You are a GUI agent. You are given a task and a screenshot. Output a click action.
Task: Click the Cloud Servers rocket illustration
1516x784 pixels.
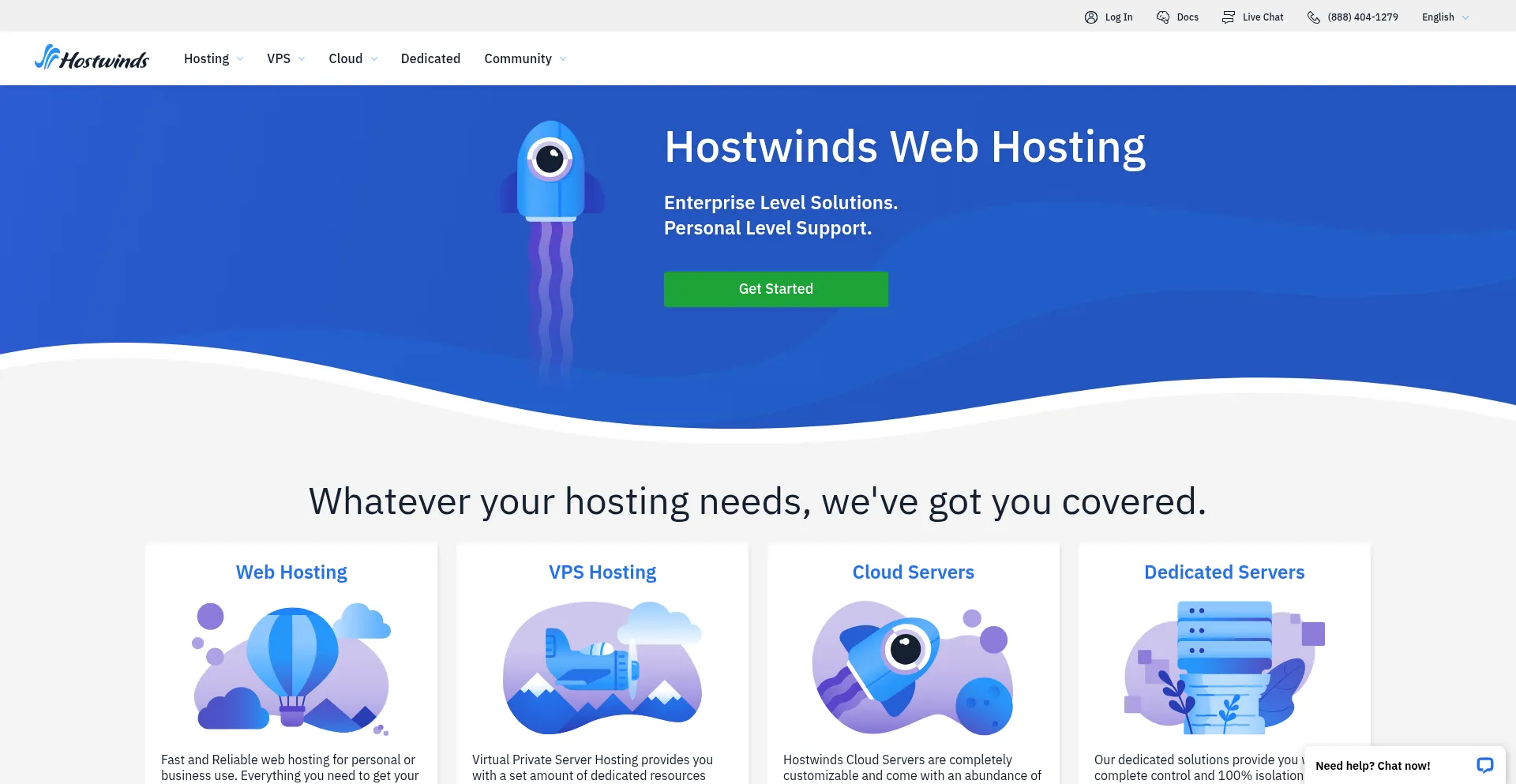coord(913,668)
